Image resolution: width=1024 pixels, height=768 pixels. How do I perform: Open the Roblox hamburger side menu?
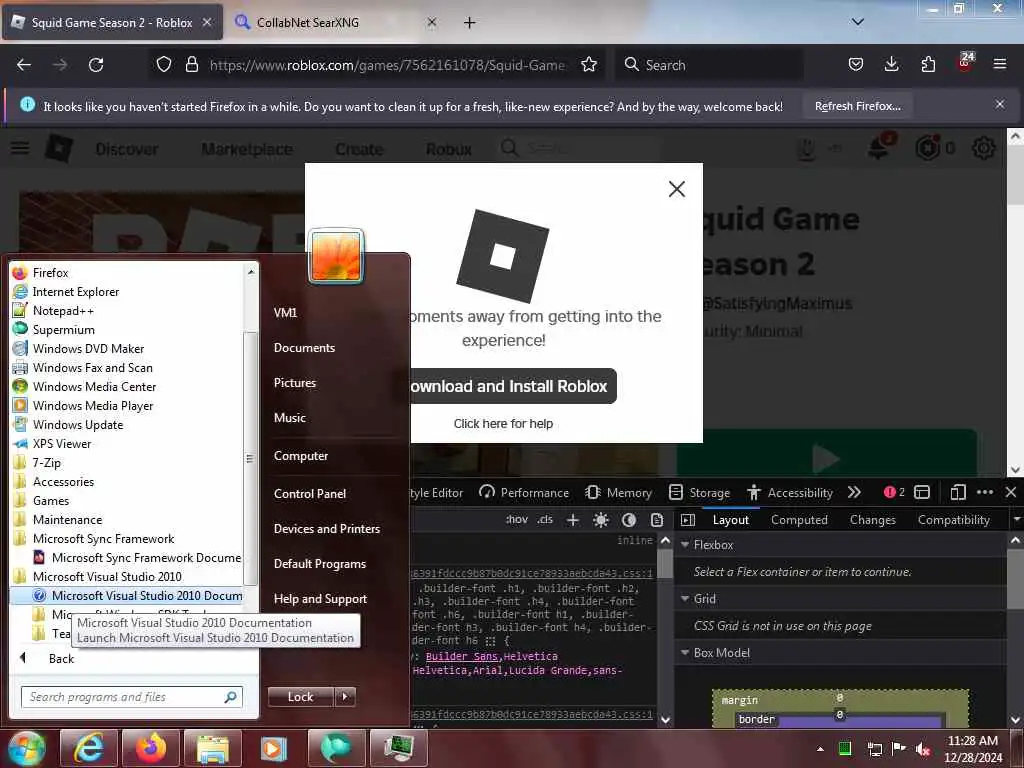tap(20, 148)
